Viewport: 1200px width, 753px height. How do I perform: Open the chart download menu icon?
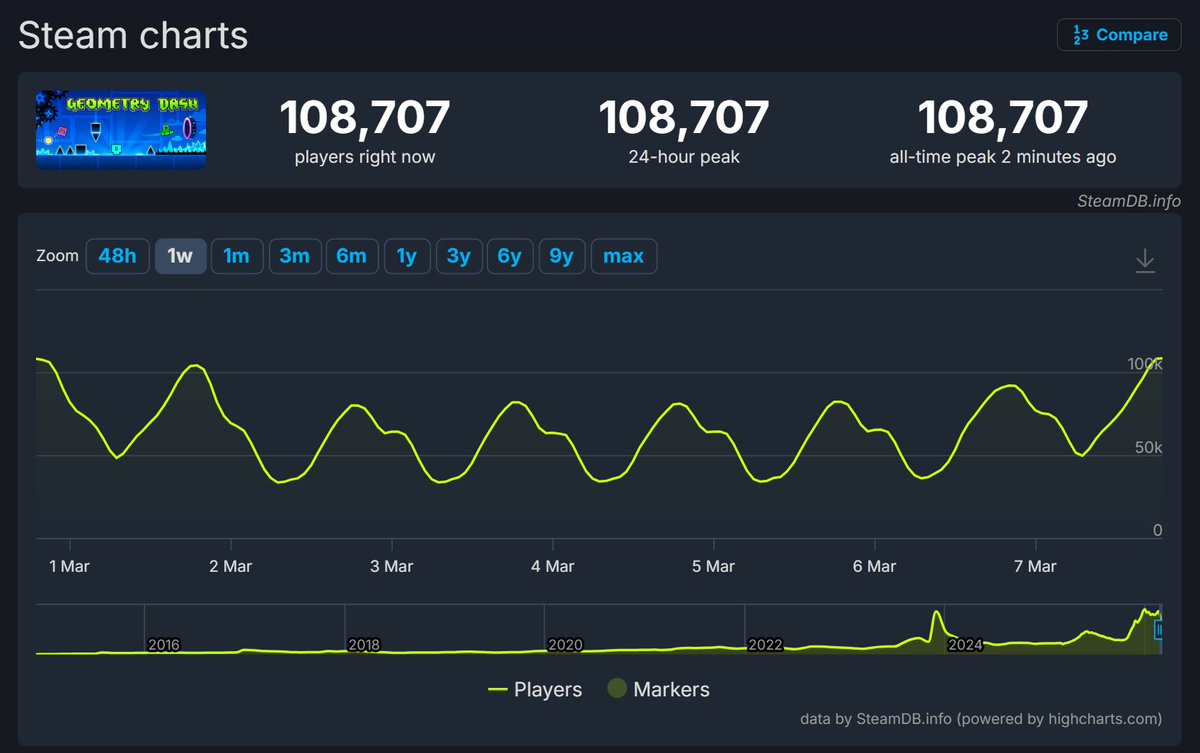pyautogui.click(x=1145, y=261)
